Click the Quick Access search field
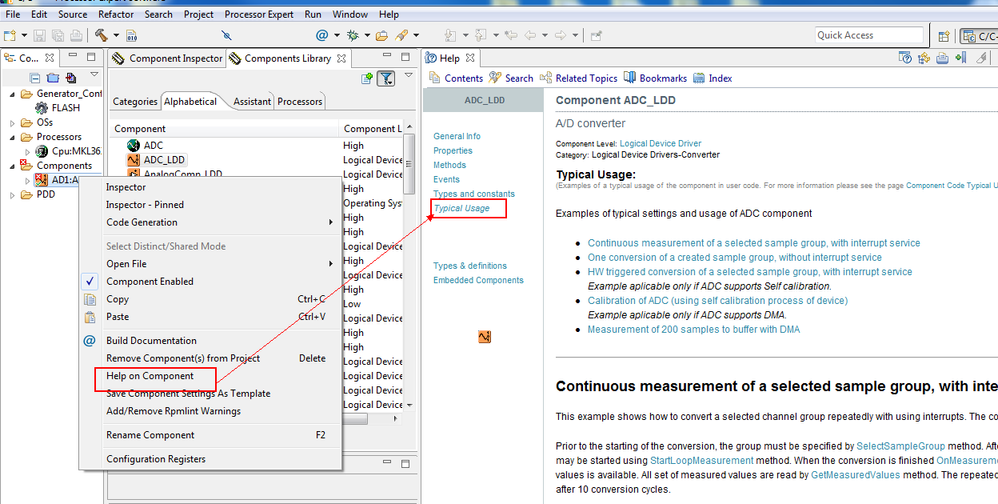Image resolution: width=998 pixels, height=504 pixels. coord(869,36)
